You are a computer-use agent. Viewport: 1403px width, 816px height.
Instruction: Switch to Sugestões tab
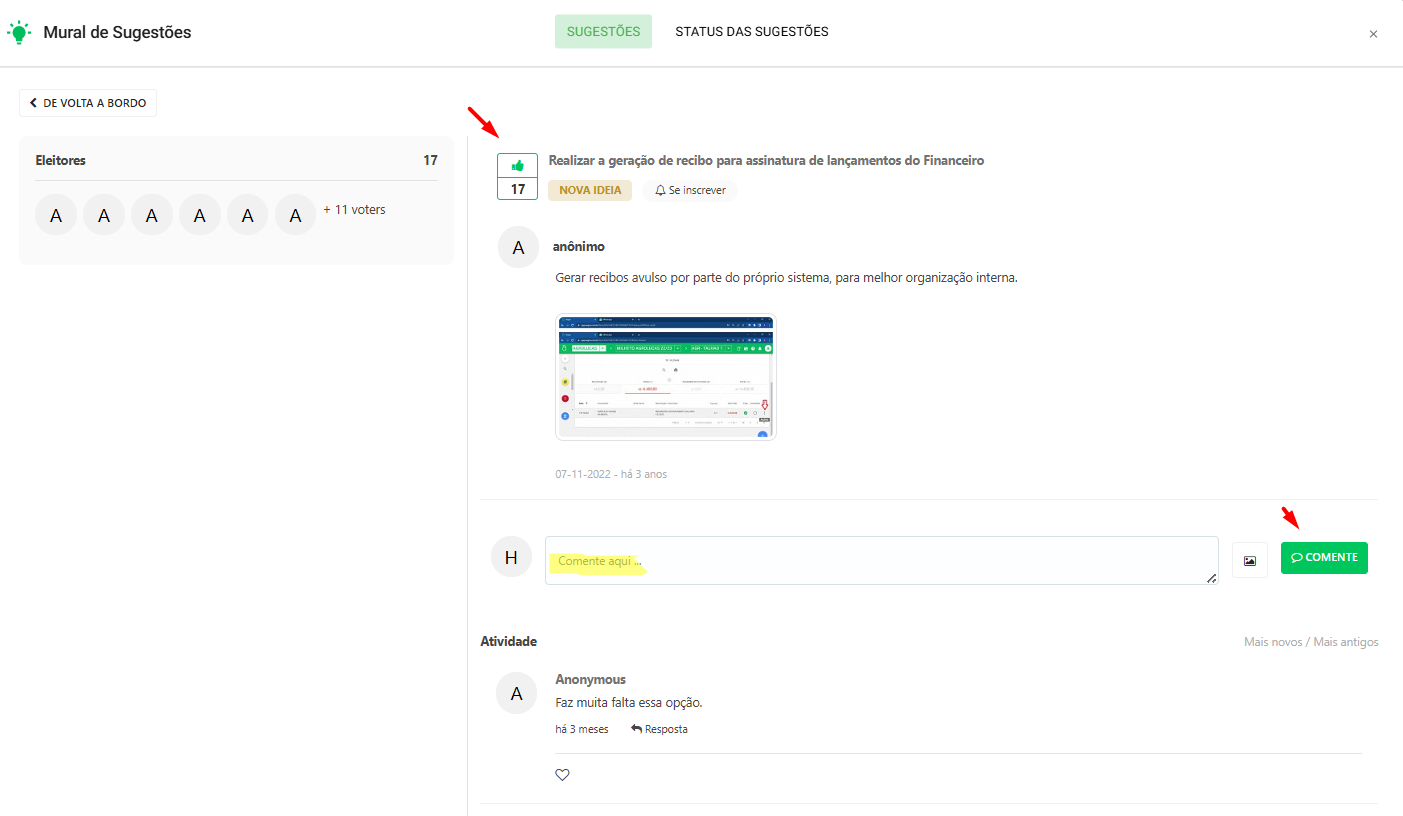tap(603, 32)
